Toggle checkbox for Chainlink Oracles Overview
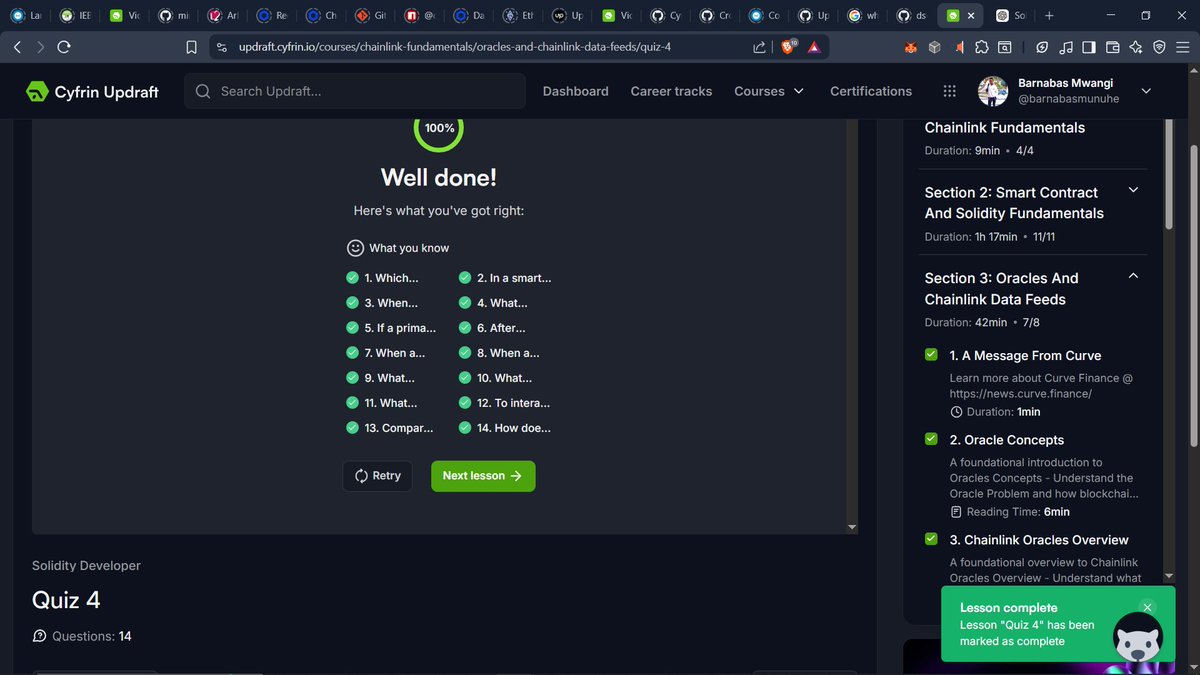Screen dimensions: 1200x675 pyautogui.click(x=931, y=539)
